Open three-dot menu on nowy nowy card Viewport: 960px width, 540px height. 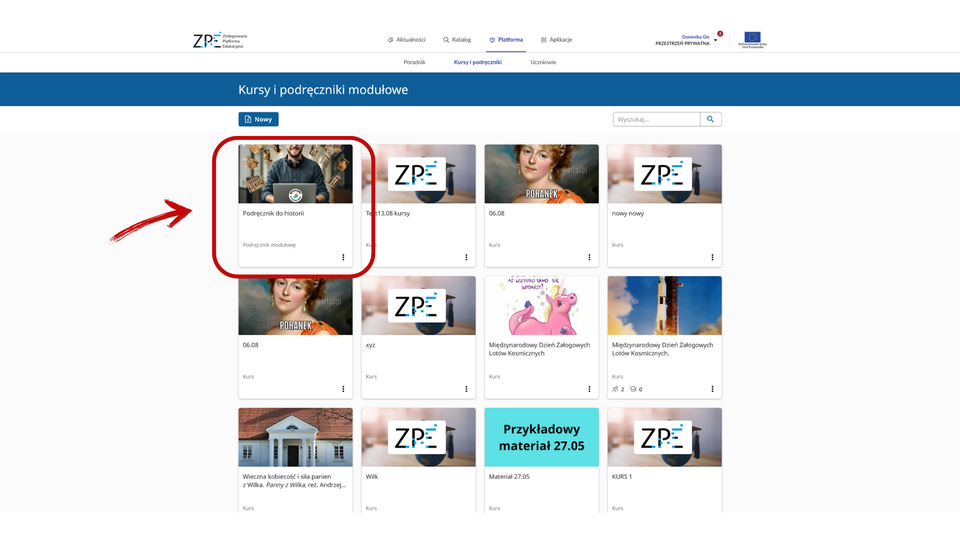click(x=712, y=257)
